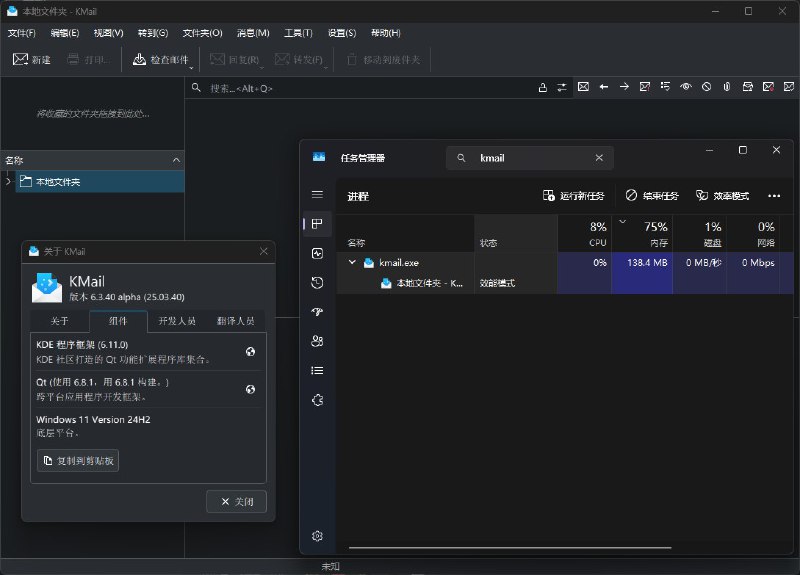Viewport: 800px width, 575px height.
Task: Click the 结束任务 end task button
Action: pos(652,196)
